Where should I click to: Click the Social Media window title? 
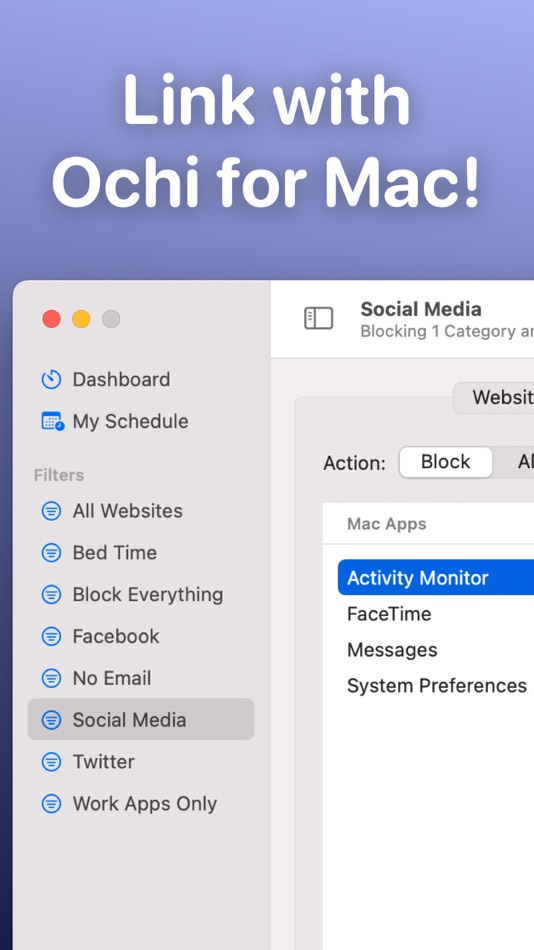point(421,309)
